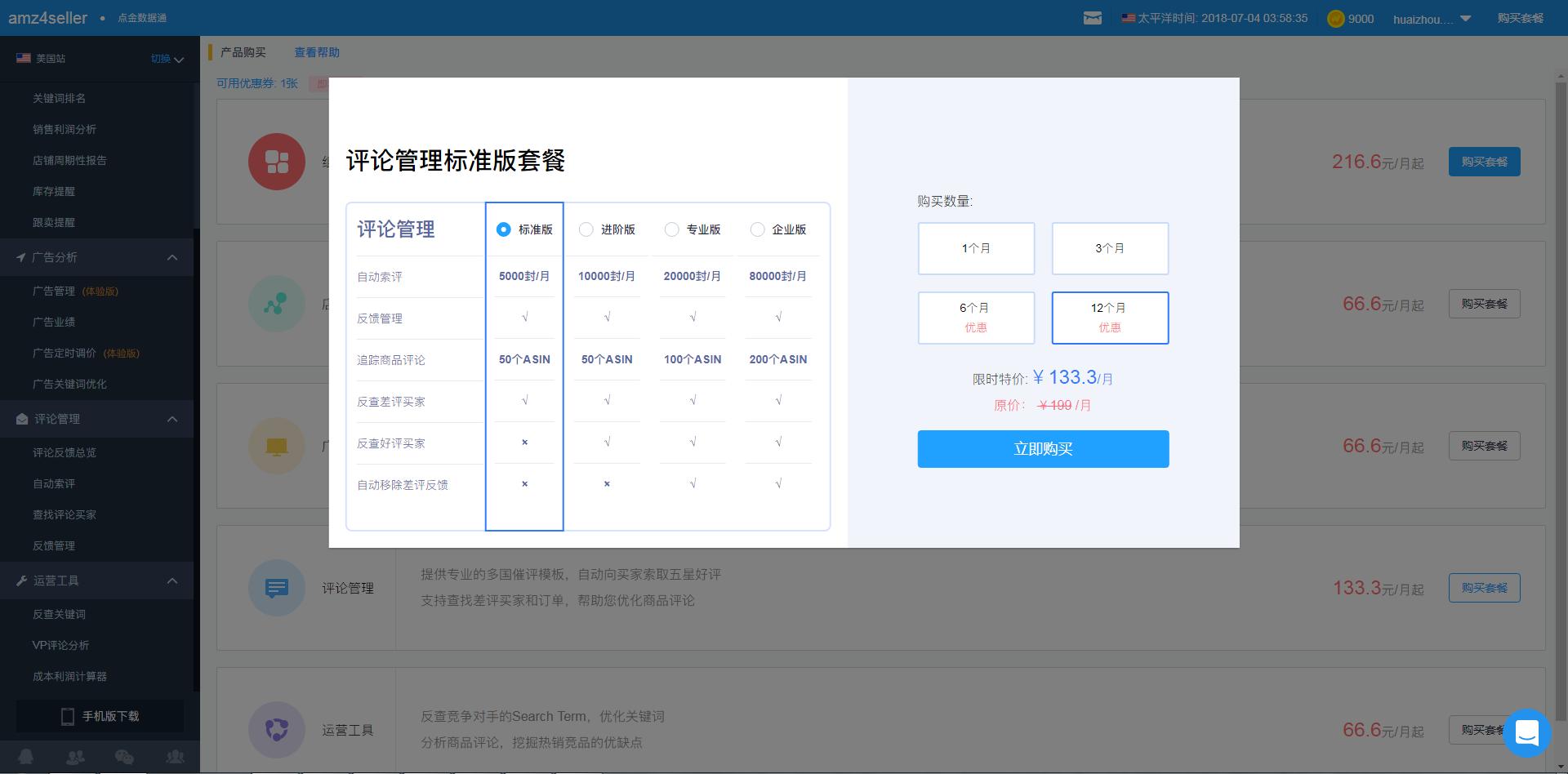
Task: Select the 专业版 plan radio button
Action: pyautogui.click(x=672, y=229)
